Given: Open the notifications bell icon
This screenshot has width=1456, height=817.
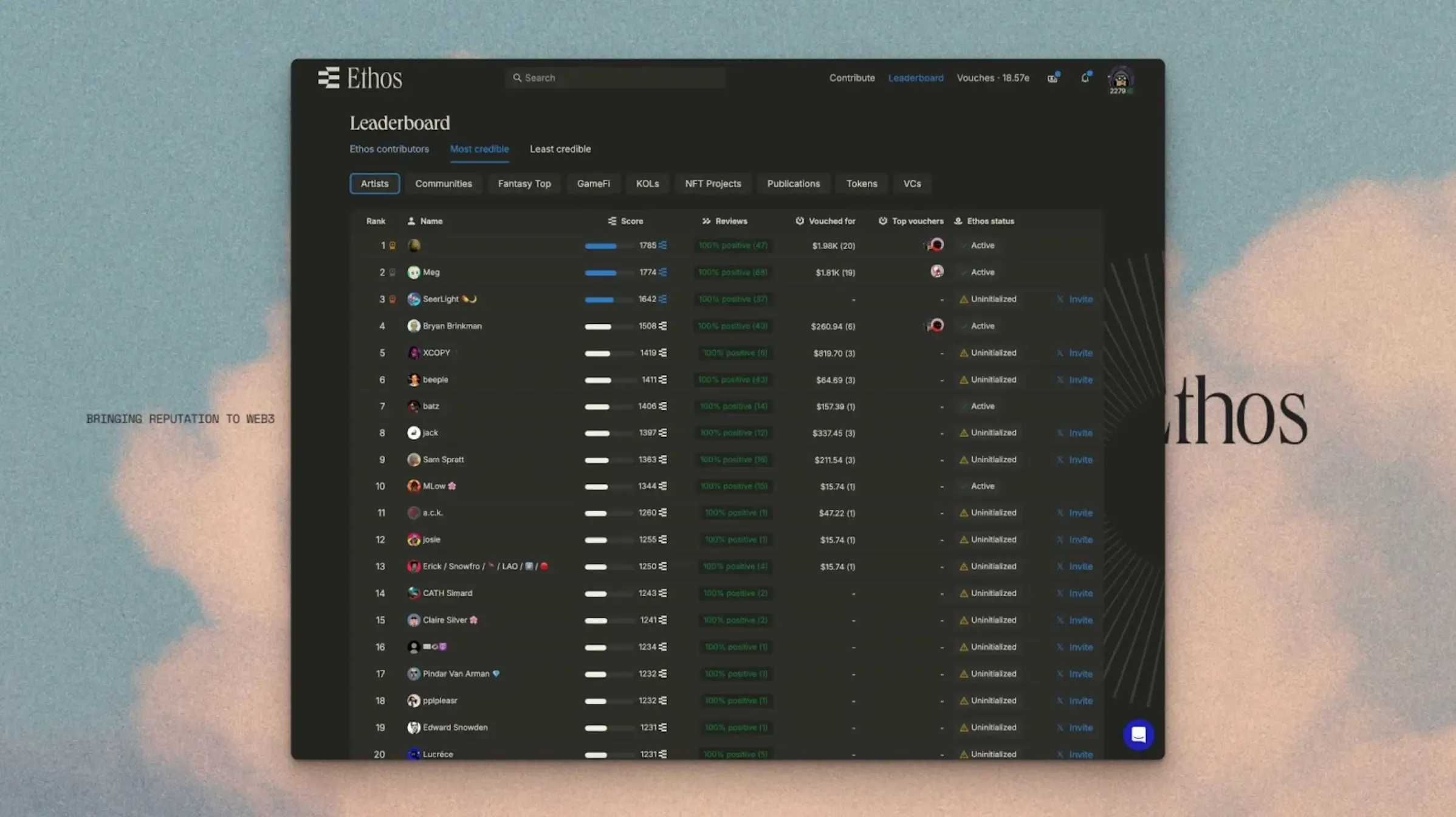Looking at the screenshot, I should (1085, 78).
